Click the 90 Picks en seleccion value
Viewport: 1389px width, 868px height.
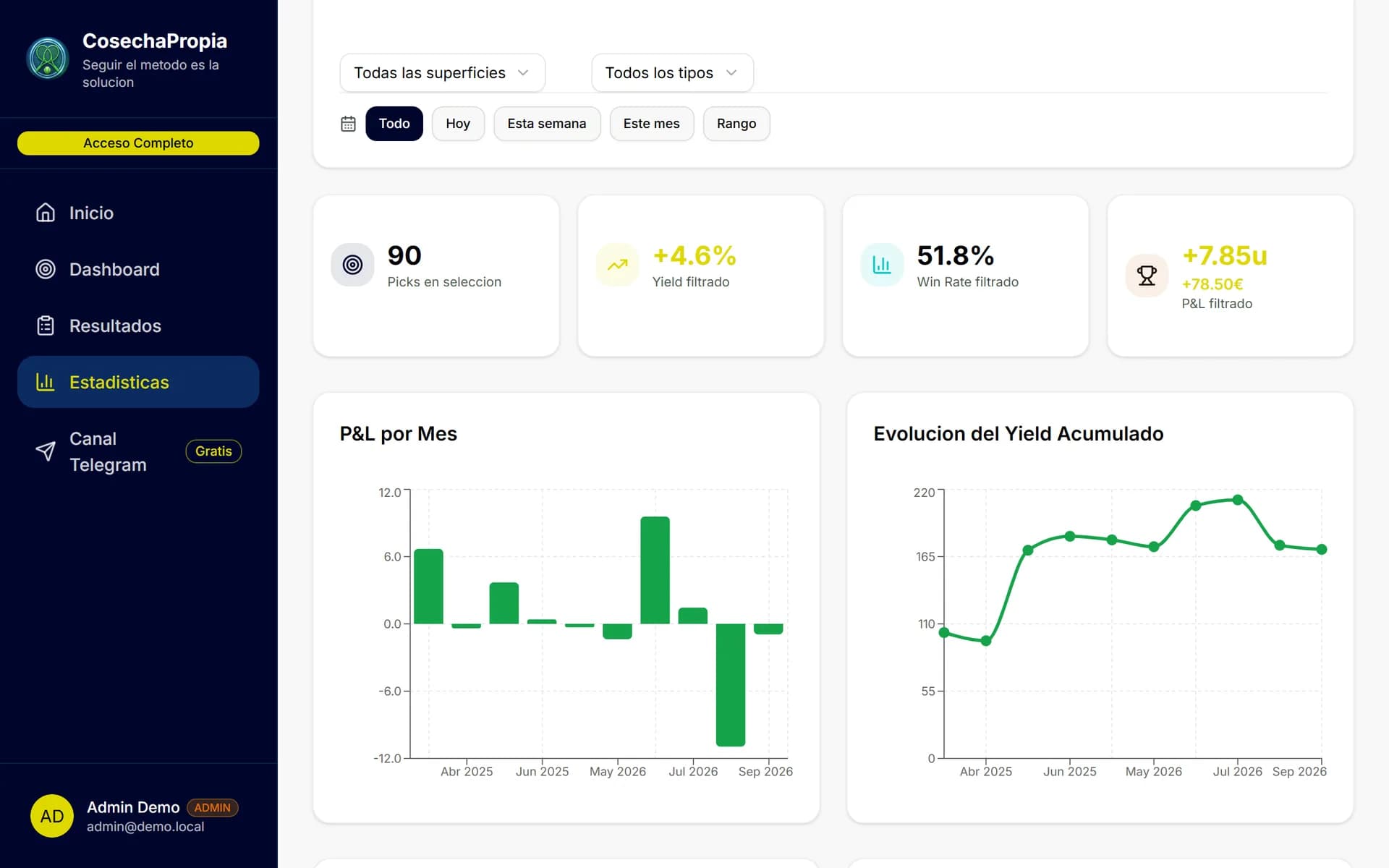(404, 255)
